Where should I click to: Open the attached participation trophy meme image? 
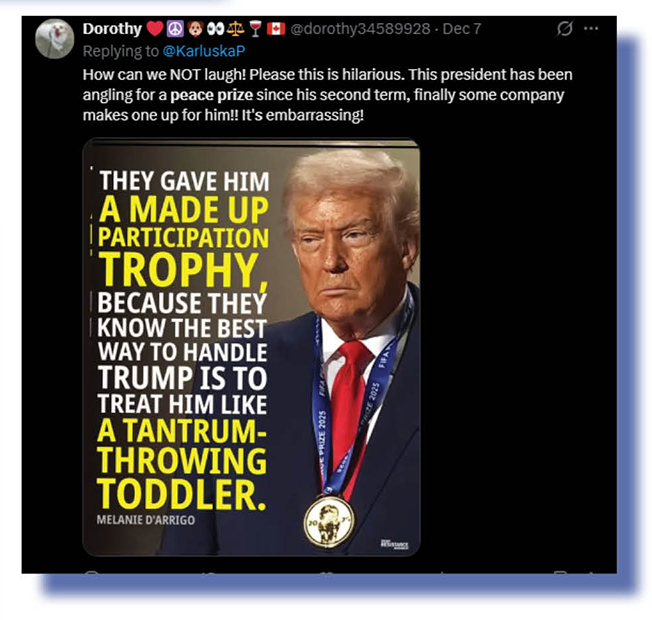point(251,347)
